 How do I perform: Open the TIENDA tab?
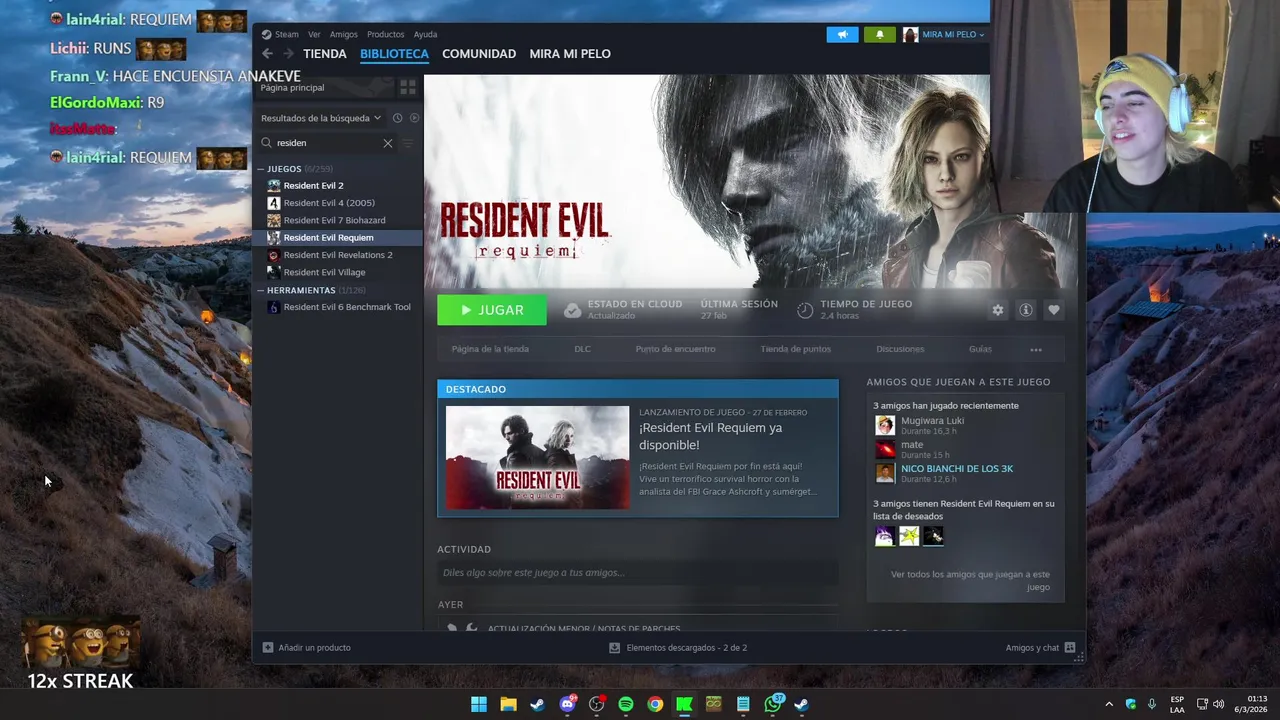click(x=325, y=54)
